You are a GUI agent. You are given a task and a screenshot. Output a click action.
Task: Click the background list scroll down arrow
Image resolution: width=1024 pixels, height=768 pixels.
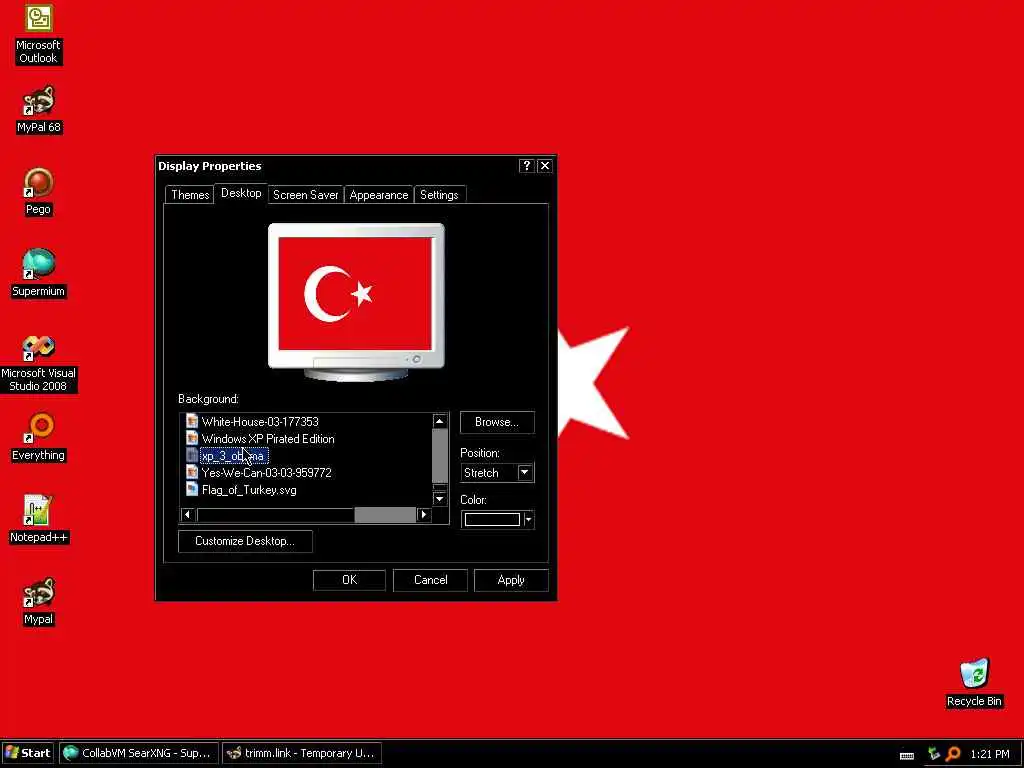tap(440, 499)
